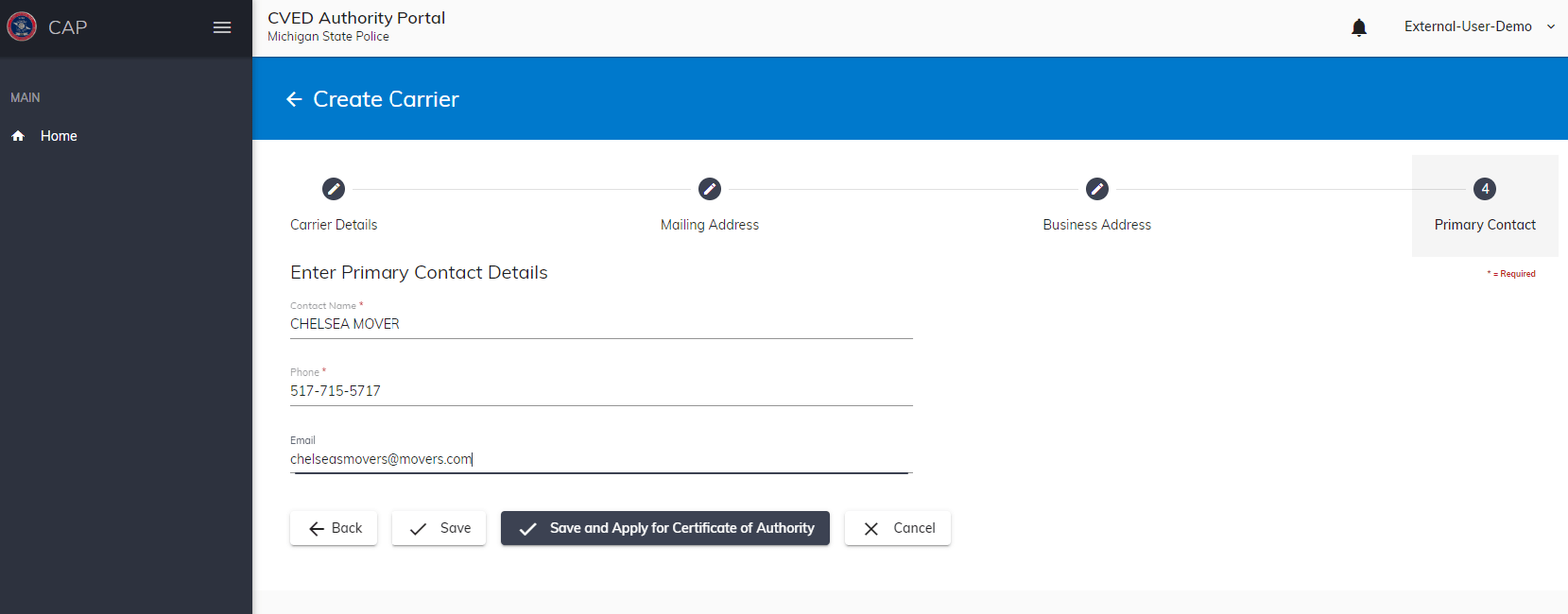Viewport: 1568px width, 614px height.
Task: Click the CAP logo emblem
Action: [x=22, y=26]
